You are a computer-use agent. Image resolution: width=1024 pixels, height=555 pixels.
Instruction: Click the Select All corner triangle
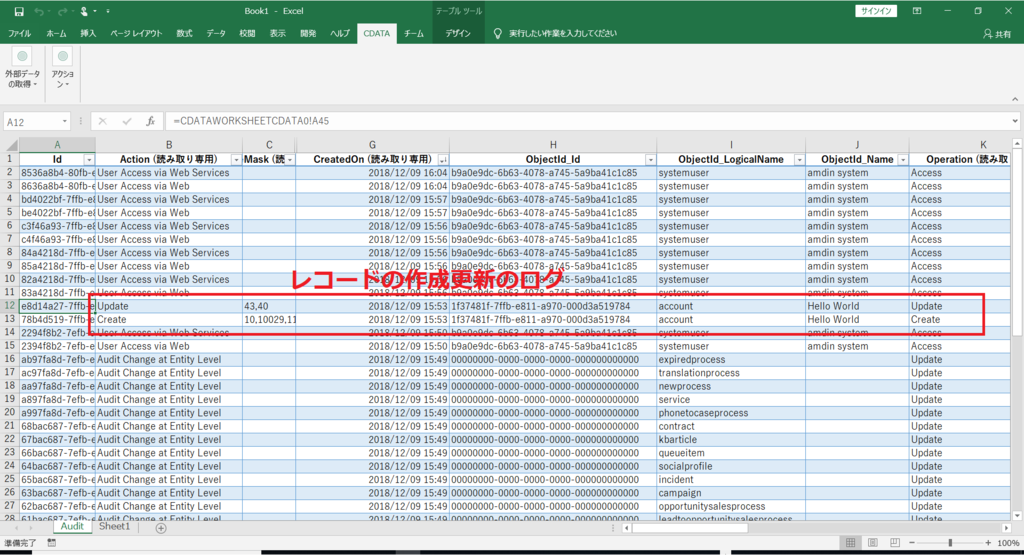tap(10, 145)
